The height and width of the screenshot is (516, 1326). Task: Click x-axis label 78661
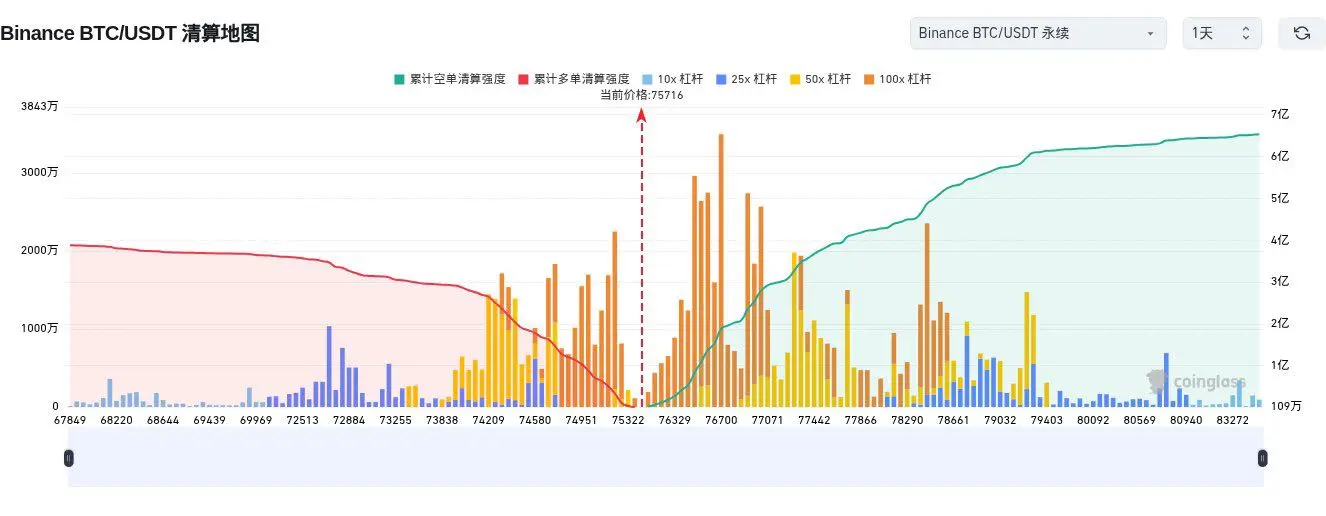pos(953,421)
